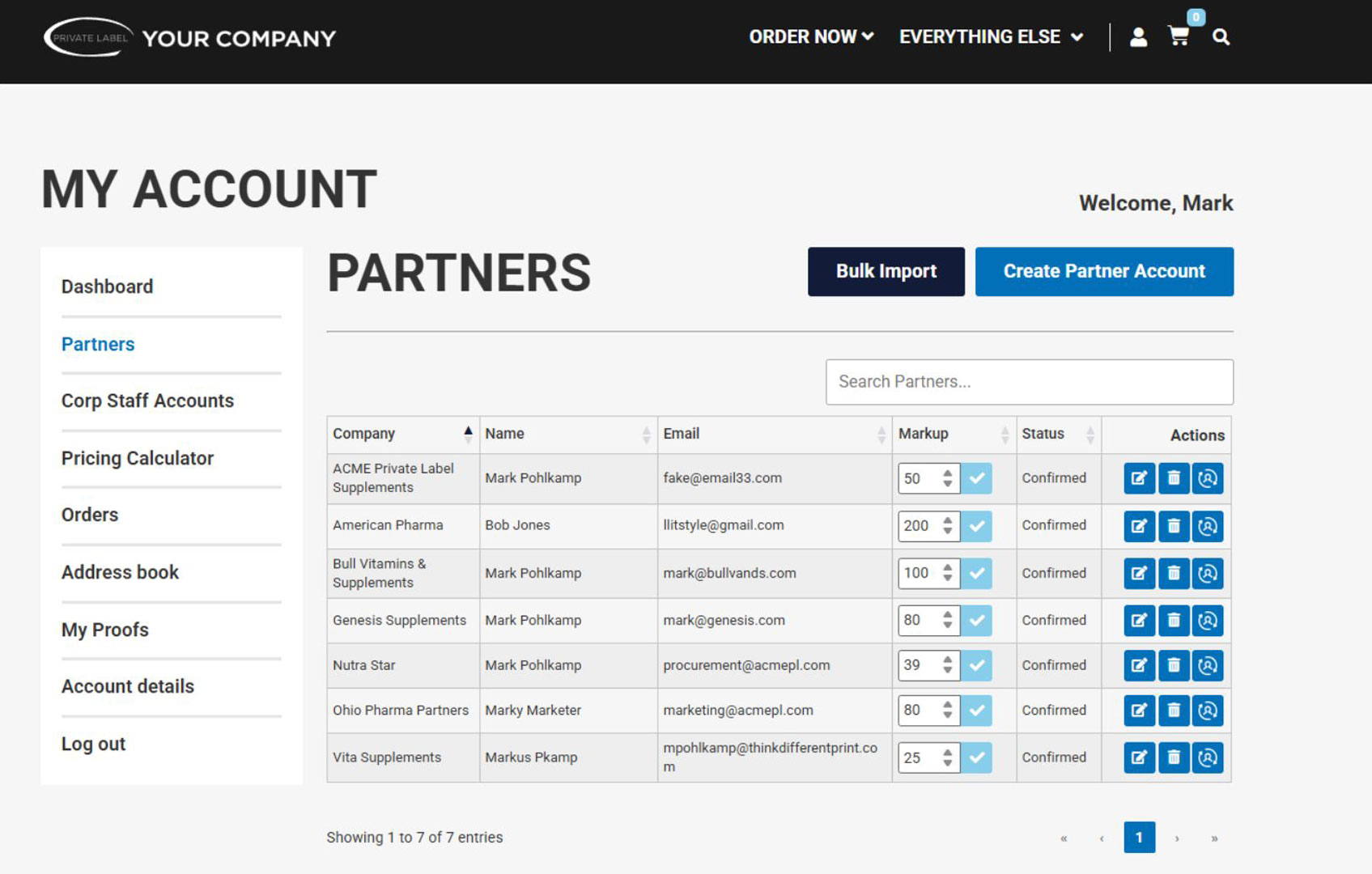Save markup checkmark for Bull Vitamins row
Viewport: 1372px width, 874px height.
click(x=977, y=573)
